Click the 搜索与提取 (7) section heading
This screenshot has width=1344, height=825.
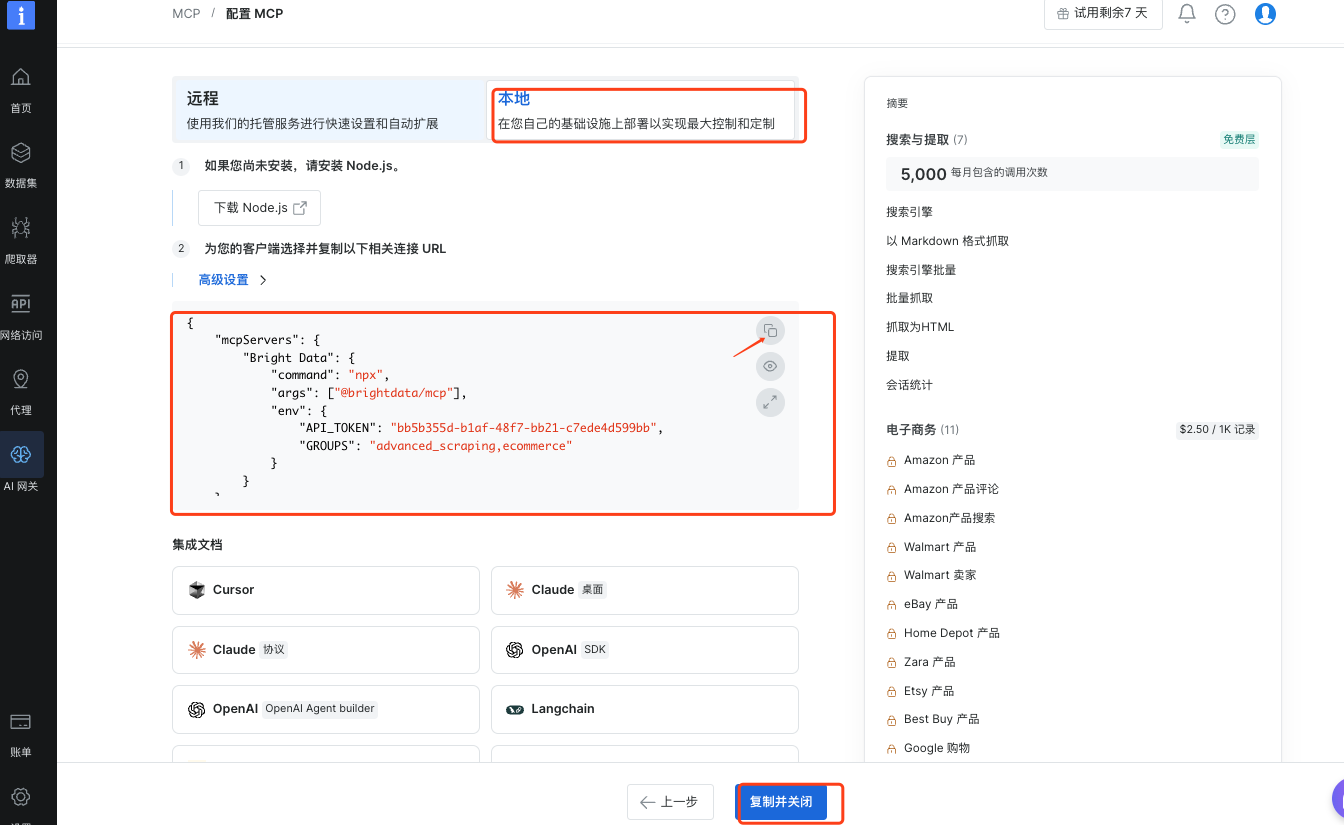click(926, 140)
